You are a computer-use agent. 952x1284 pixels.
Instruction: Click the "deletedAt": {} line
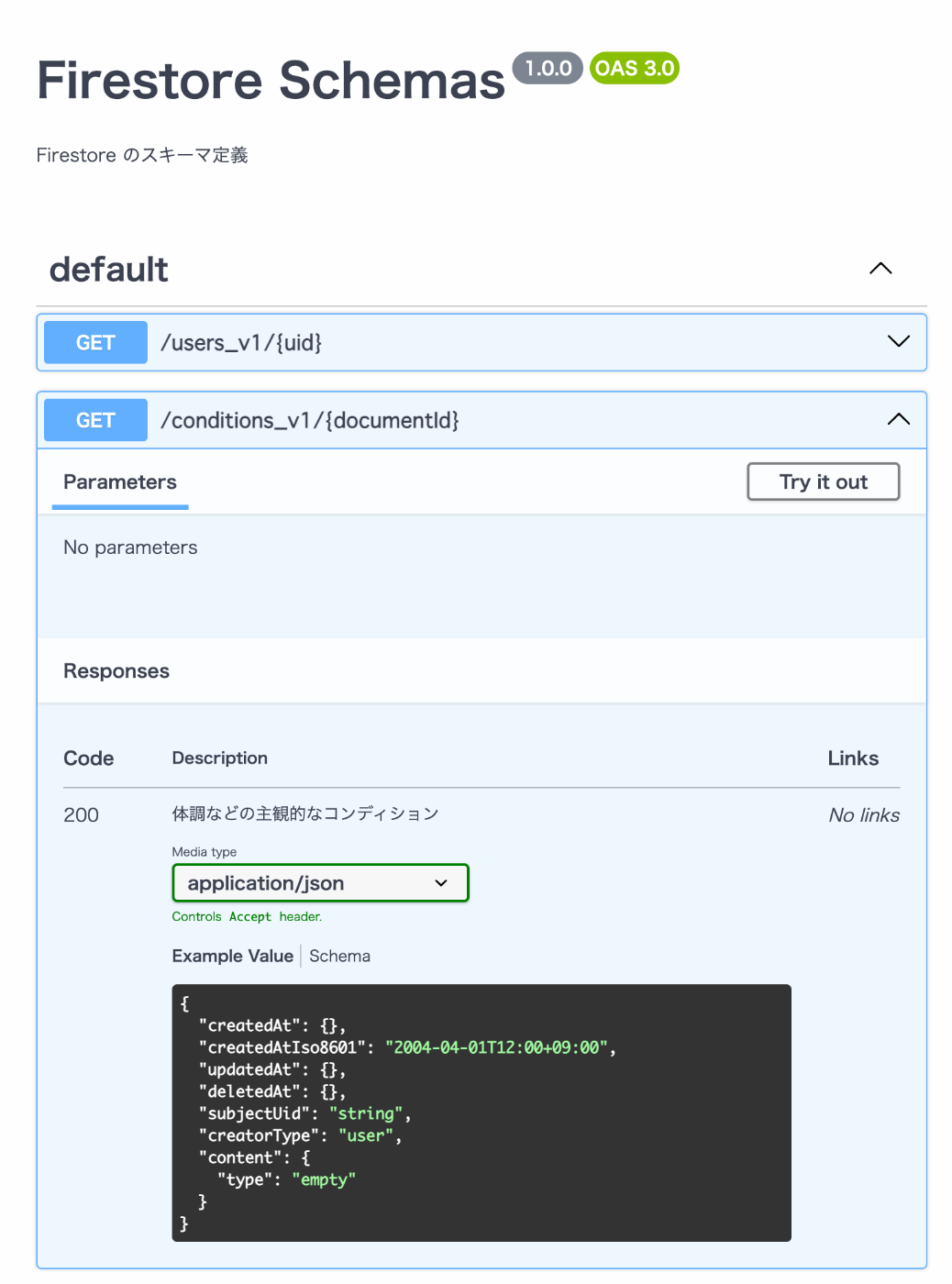pyautogui.click(x=272, y=1091)
